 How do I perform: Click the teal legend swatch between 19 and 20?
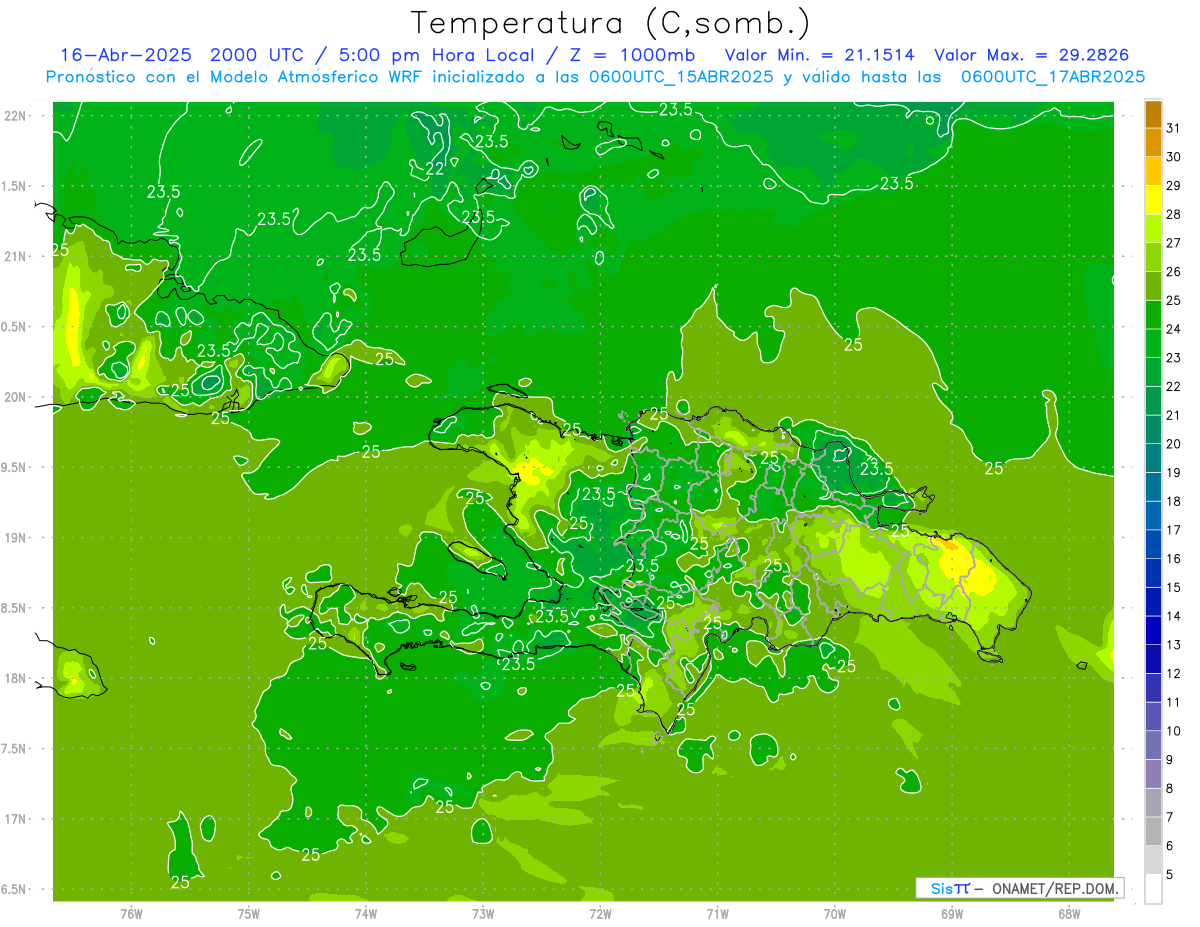[x=1153, y=458]
